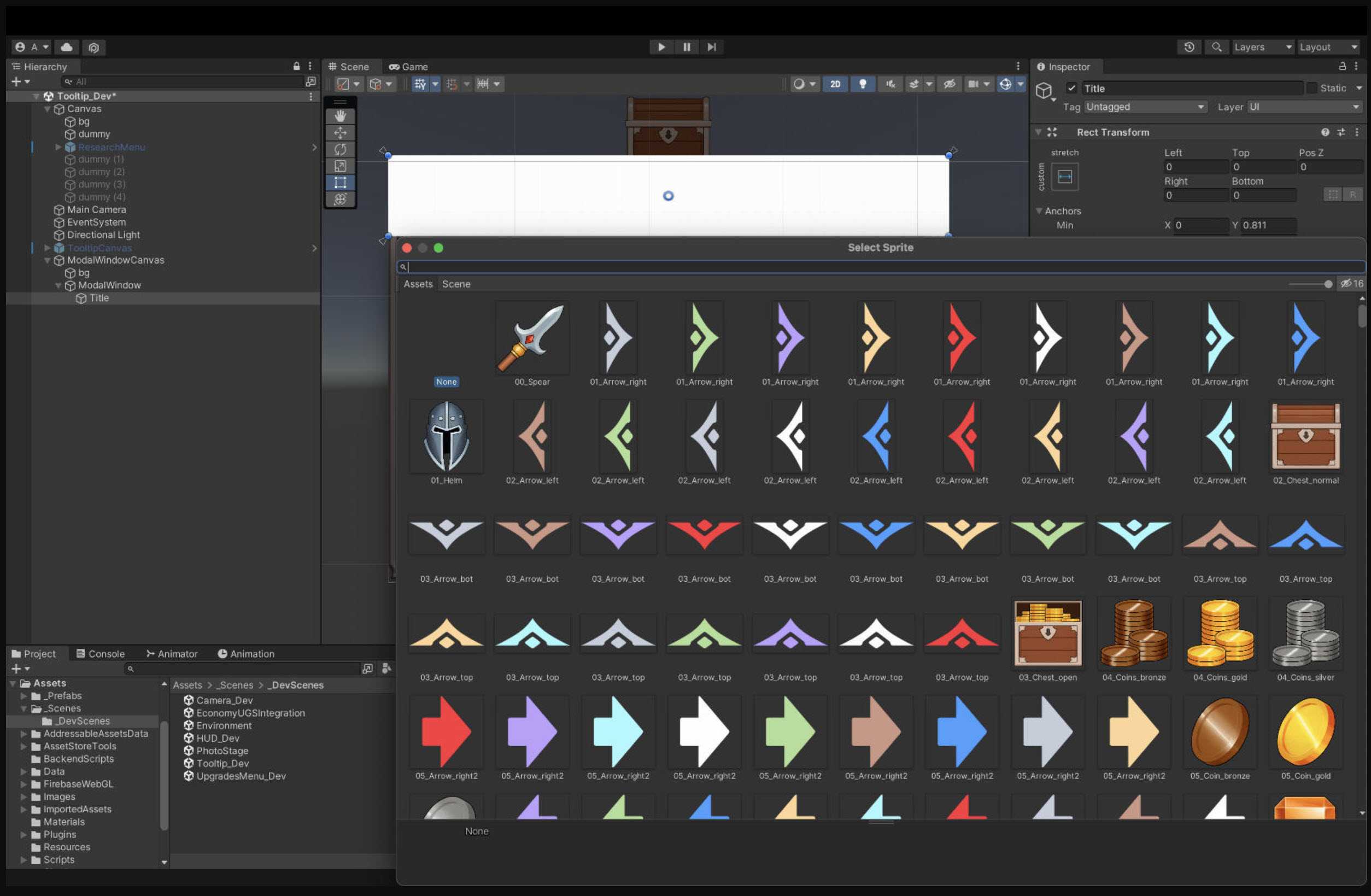Open Undo History icon in top toolbar

pos(1189,47)
